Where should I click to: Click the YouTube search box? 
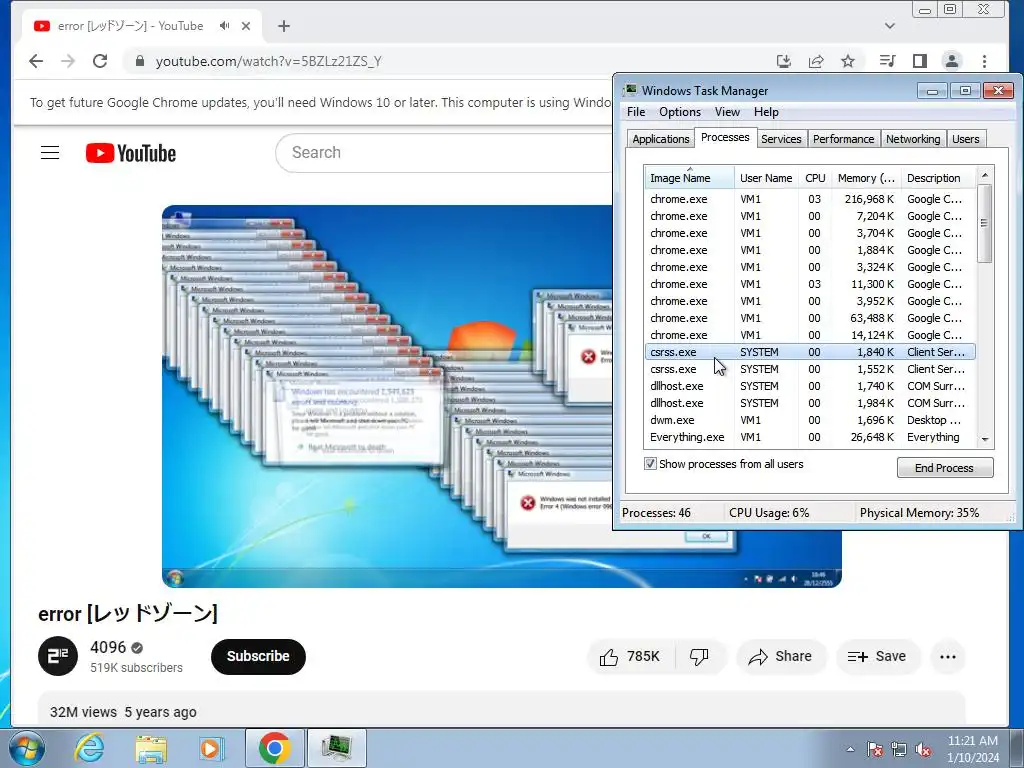coord(444,153)
